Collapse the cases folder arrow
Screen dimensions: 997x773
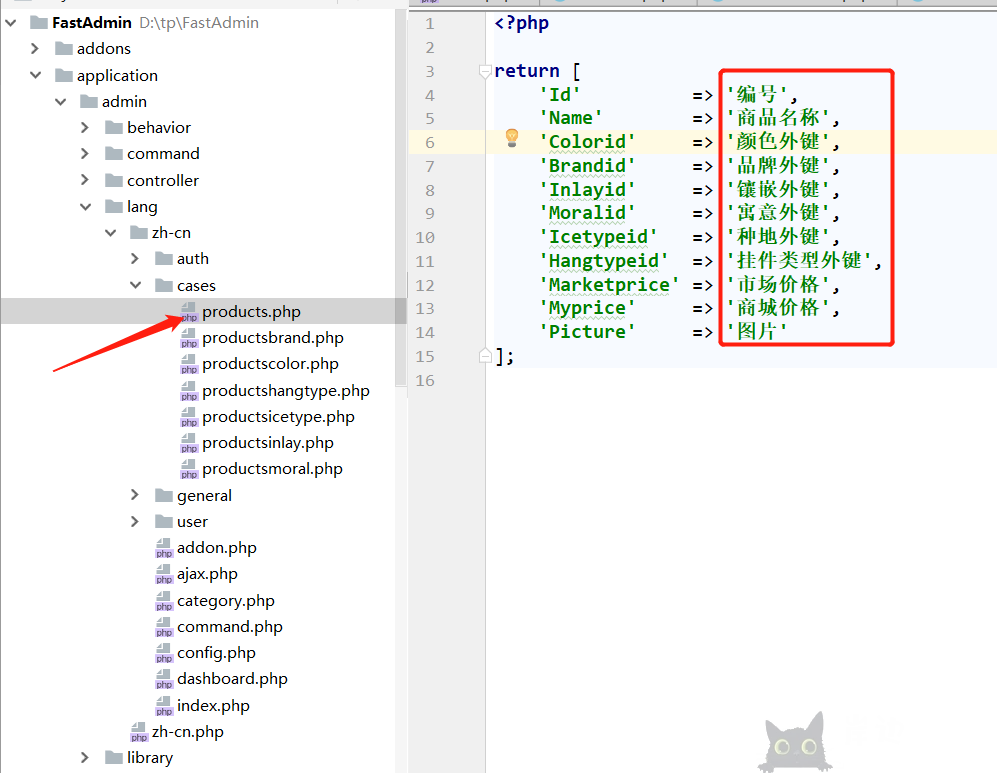click(135, 286)
